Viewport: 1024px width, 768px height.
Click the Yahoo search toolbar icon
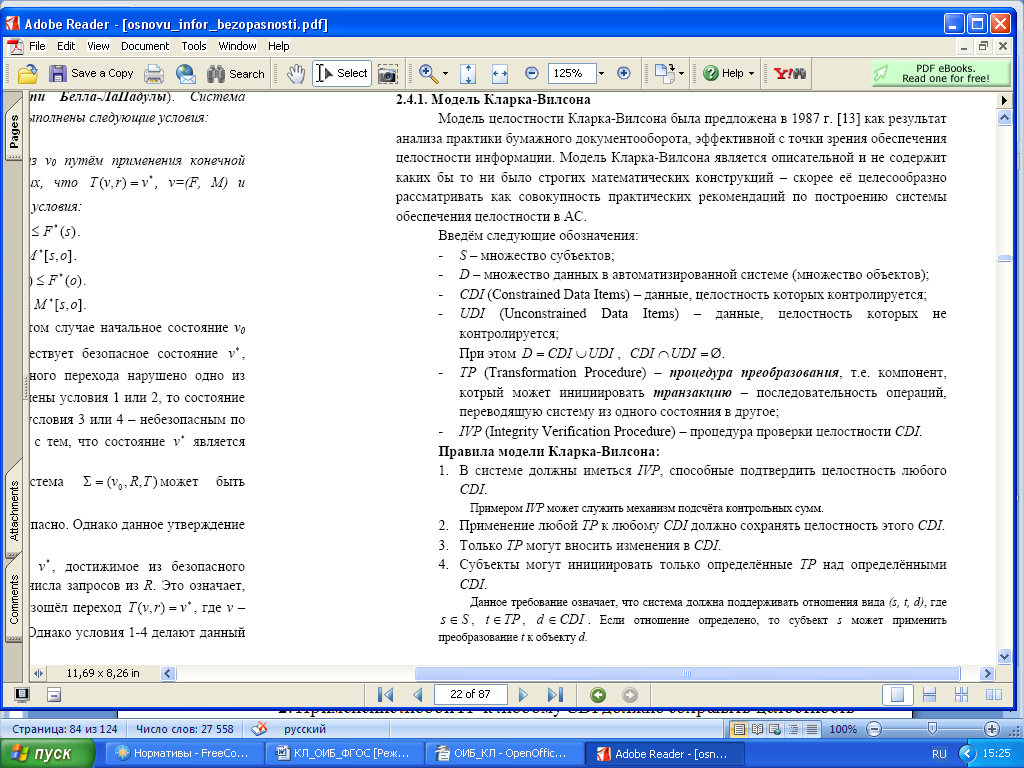790,74
